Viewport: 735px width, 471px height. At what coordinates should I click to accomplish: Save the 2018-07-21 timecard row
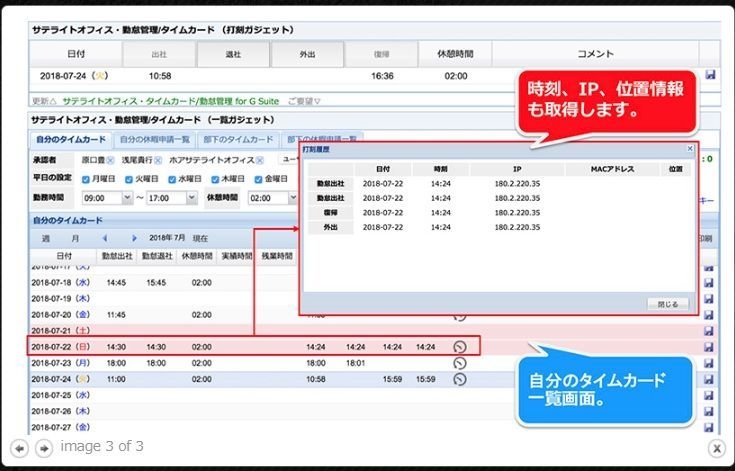pyautogui.click(x=709, y=331)
